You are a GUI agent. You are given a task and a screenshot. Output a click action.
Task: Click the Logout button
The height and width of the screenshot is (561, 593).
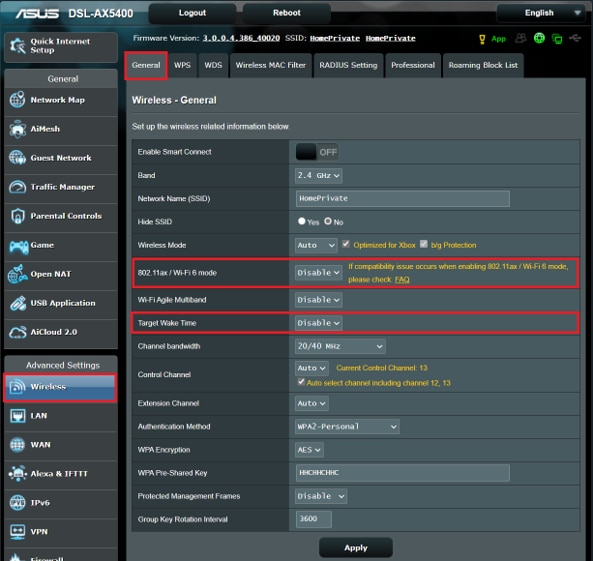(192, 13)
